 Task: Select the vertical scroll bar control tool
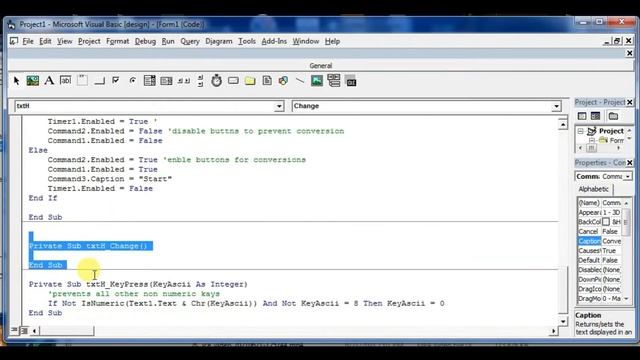[x=200, y=81]
